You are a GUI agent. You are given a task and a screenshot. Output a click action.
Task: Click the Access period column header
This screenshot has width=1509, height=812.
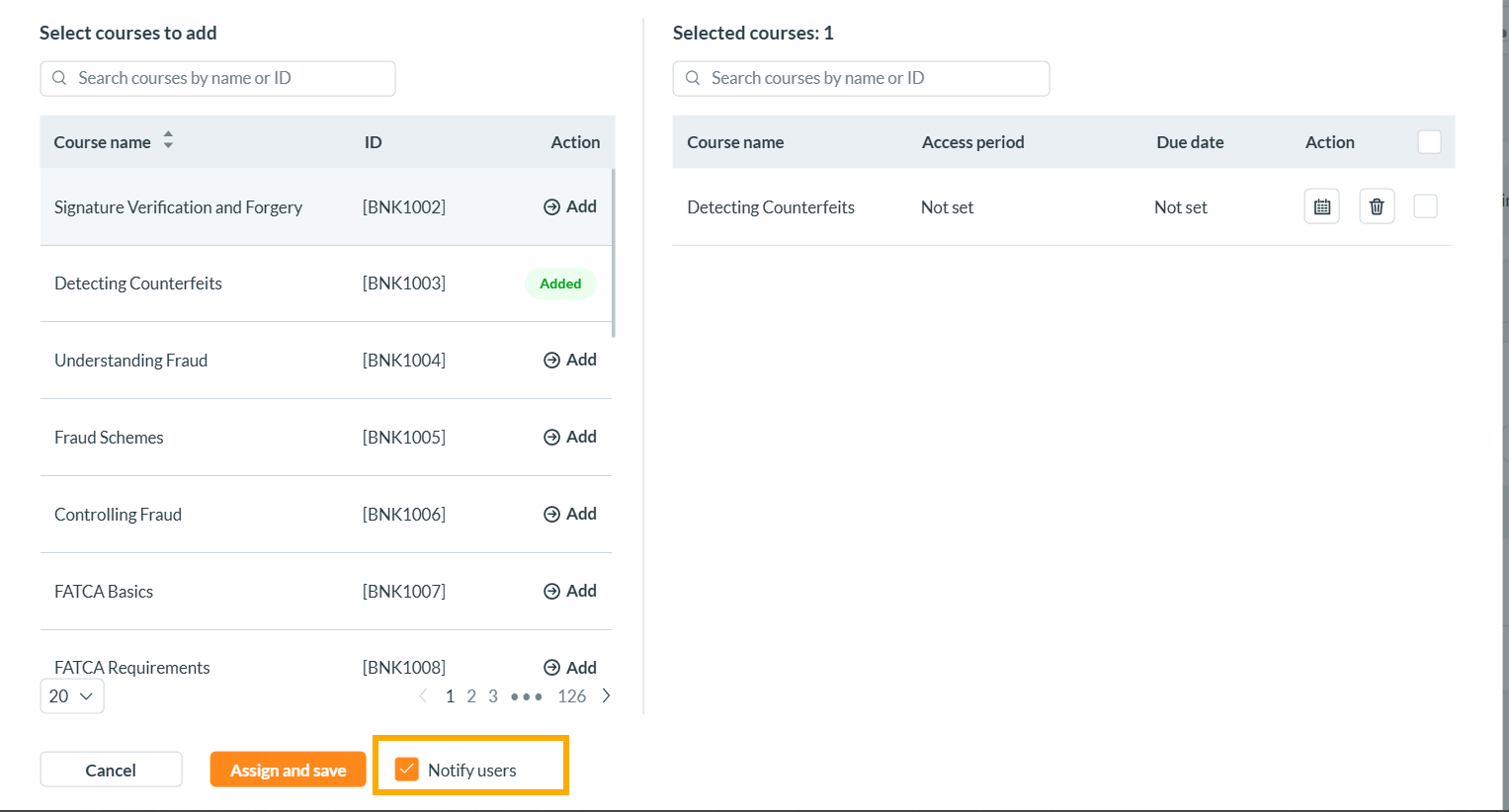(972, 141)
